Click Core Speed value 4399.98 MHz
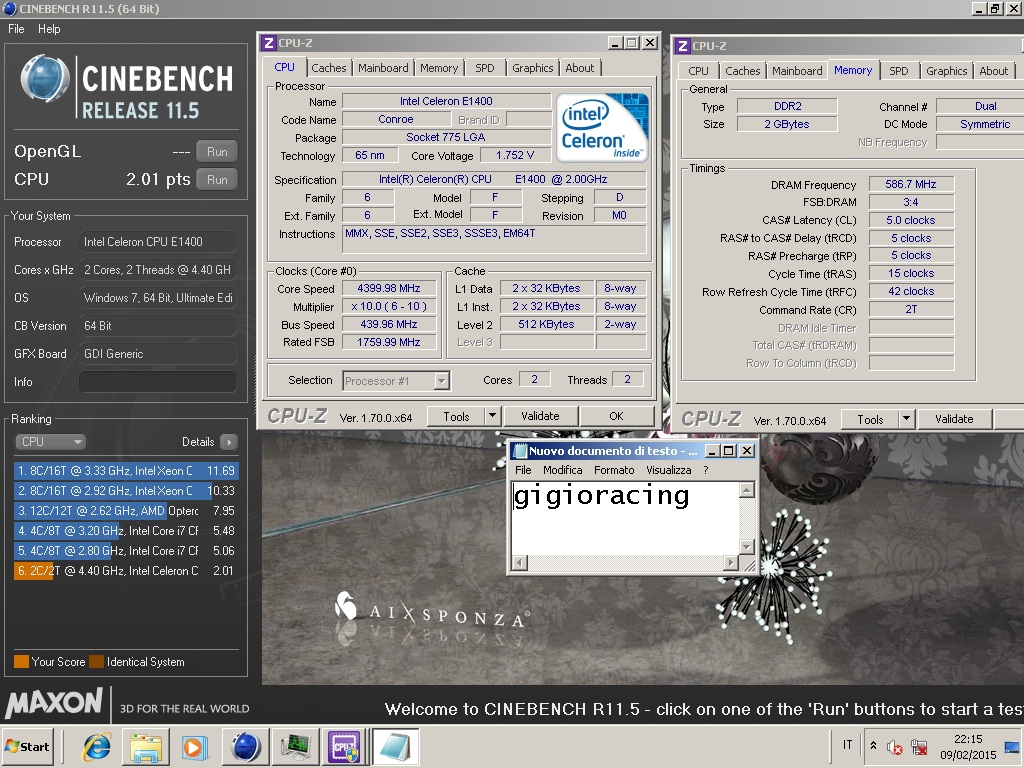Screen dimensions: 1024x768 tap(389, 289)
